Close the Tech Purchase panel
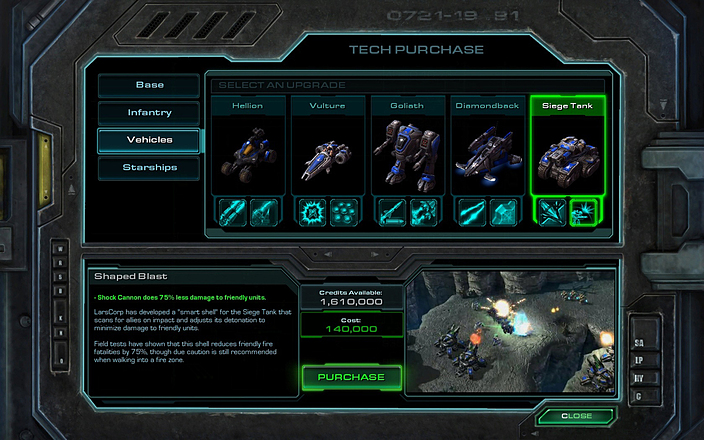704x440 pixels. coord(576,416)
